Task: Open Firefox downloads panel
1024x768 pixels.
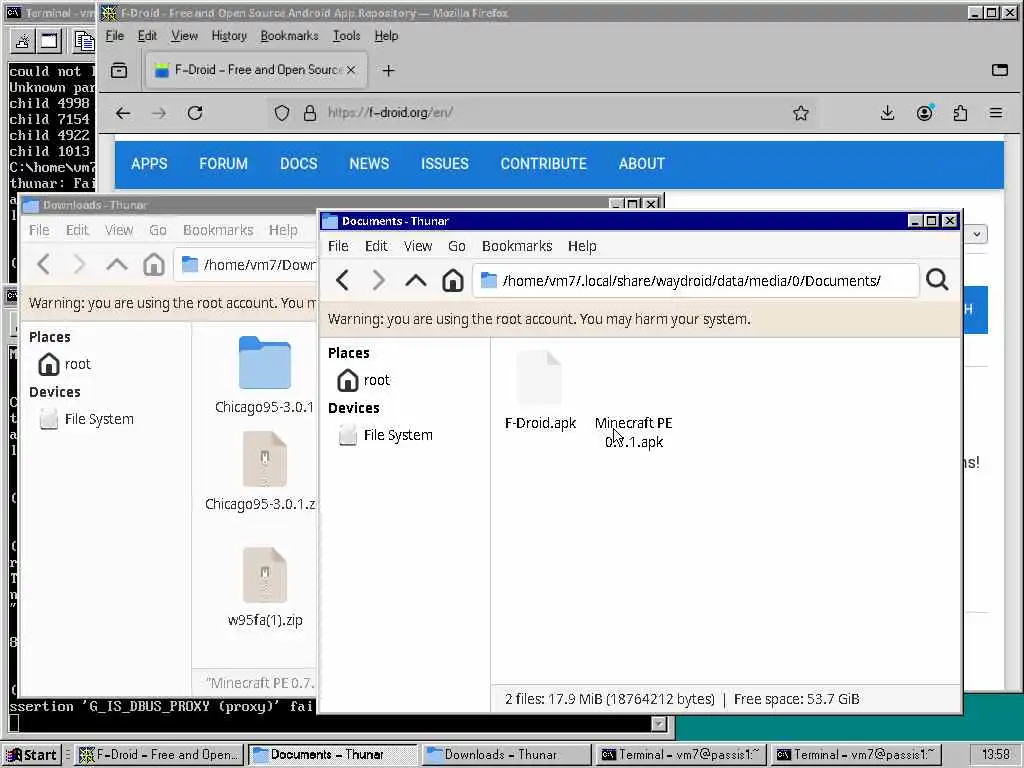Action: point(887,113)
